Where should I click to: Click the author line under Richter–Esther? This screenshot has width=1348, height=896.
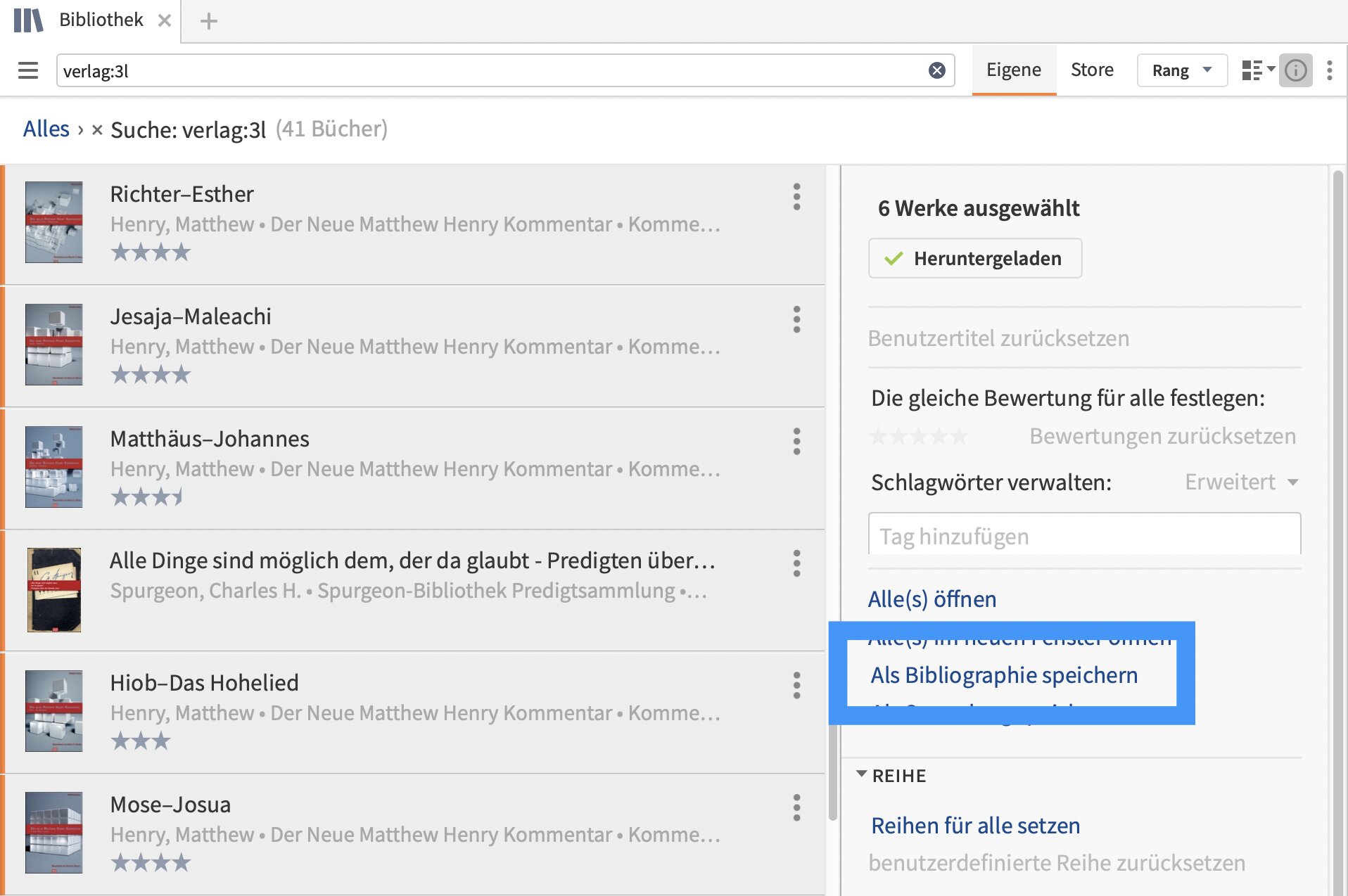[415, 224]
